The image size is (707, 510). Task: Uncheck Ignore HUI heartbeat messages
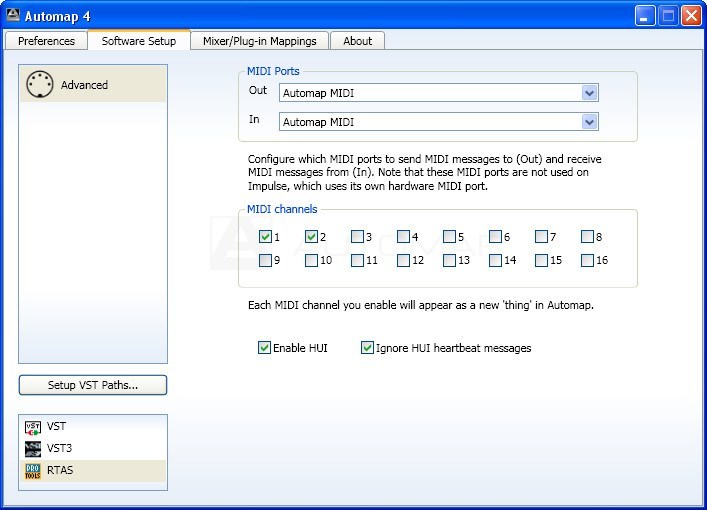[367, 347]
